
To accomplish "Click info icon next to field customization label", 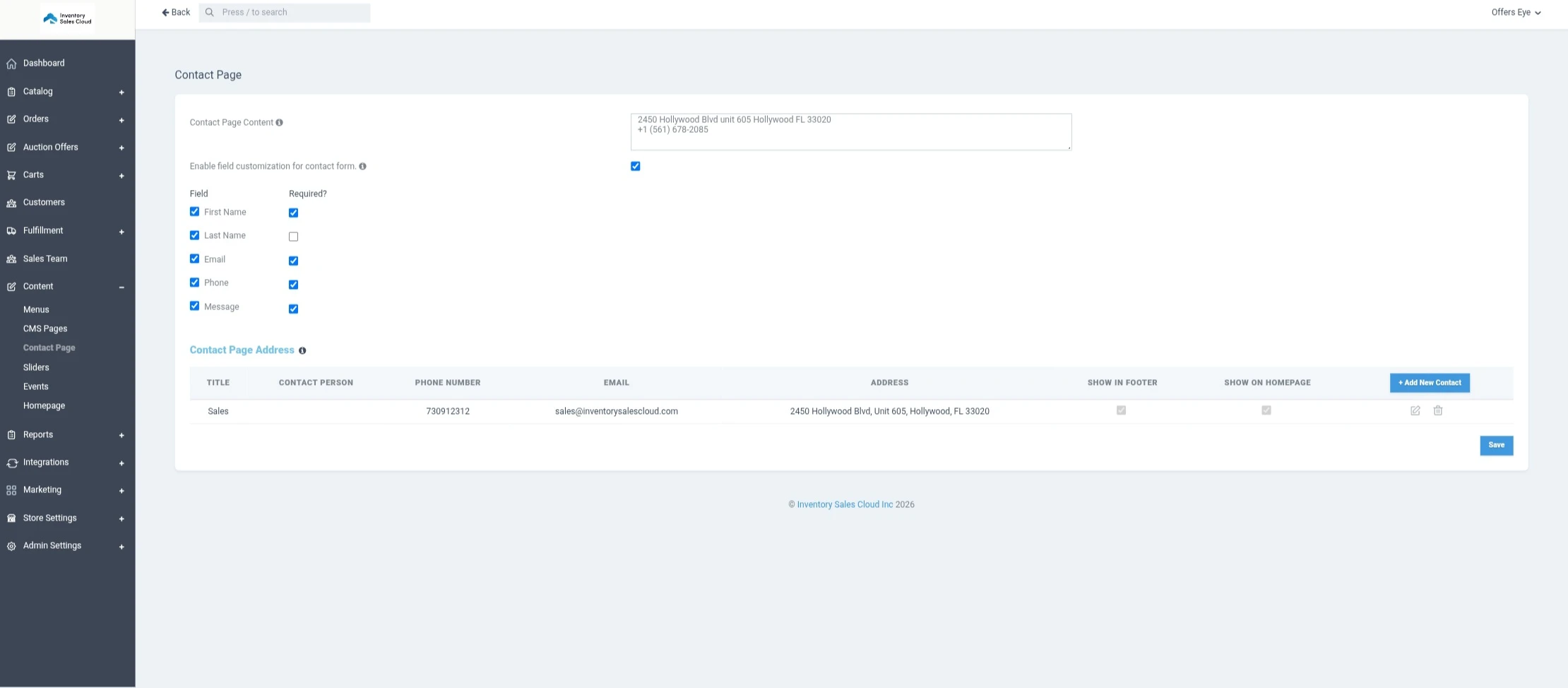I will pyautogui.click(x=362, y=166).
